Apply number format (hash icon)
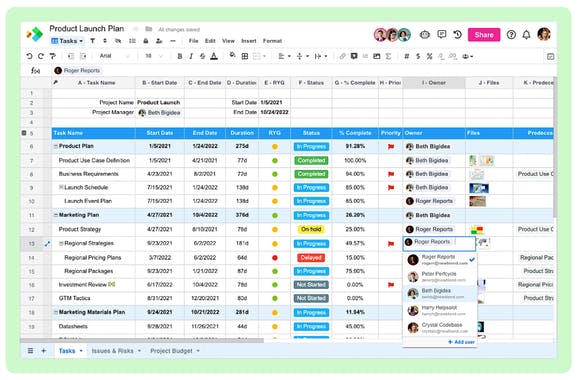 tap(407, 56)
